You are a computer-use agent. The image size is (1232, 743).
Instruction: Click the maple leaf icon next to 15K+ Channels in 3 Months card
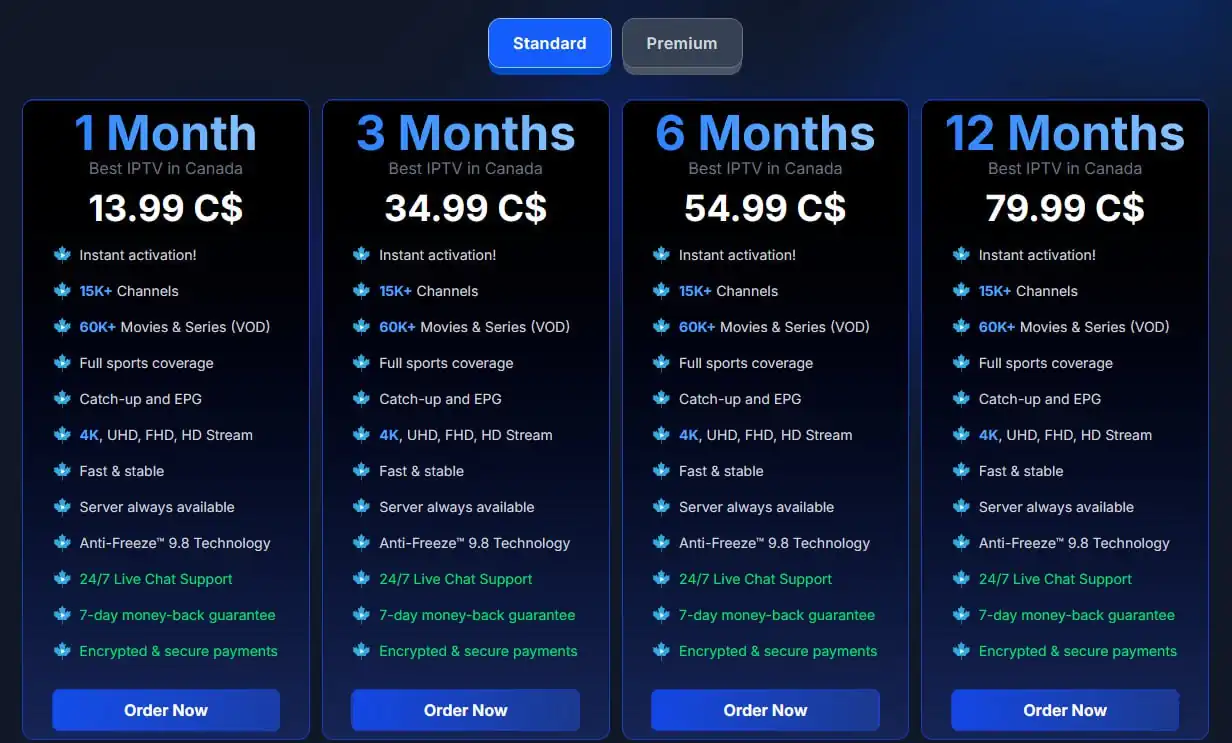tap(361, 291)
